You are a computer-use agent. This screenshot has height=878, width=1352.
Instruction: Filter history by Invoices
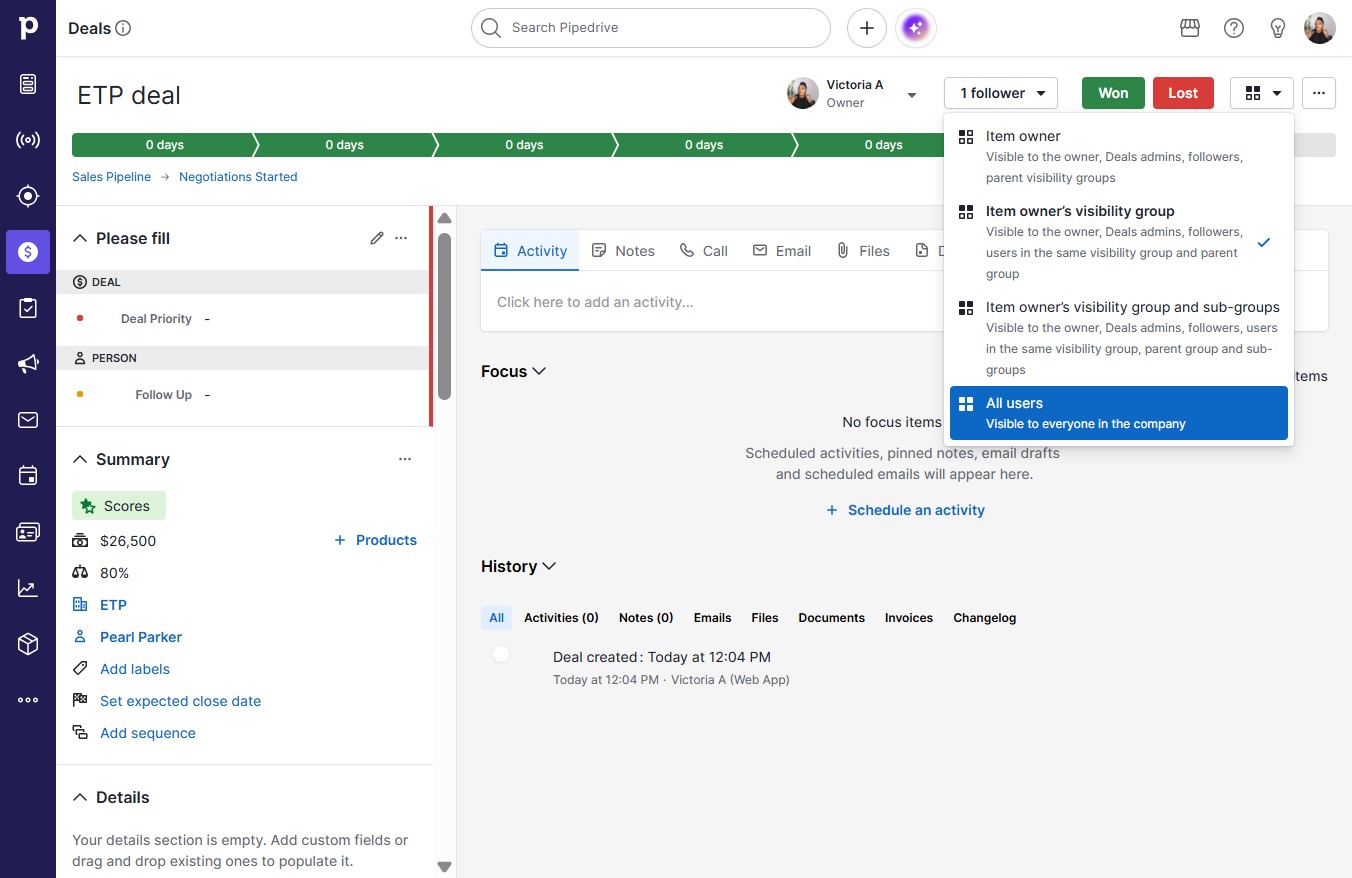tap(909, 618)
